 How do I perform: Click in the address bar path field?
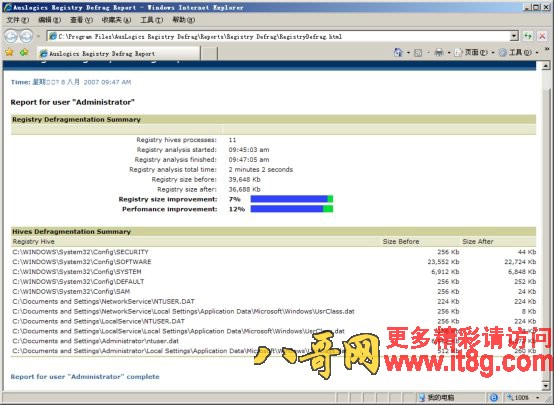[279, 36]
